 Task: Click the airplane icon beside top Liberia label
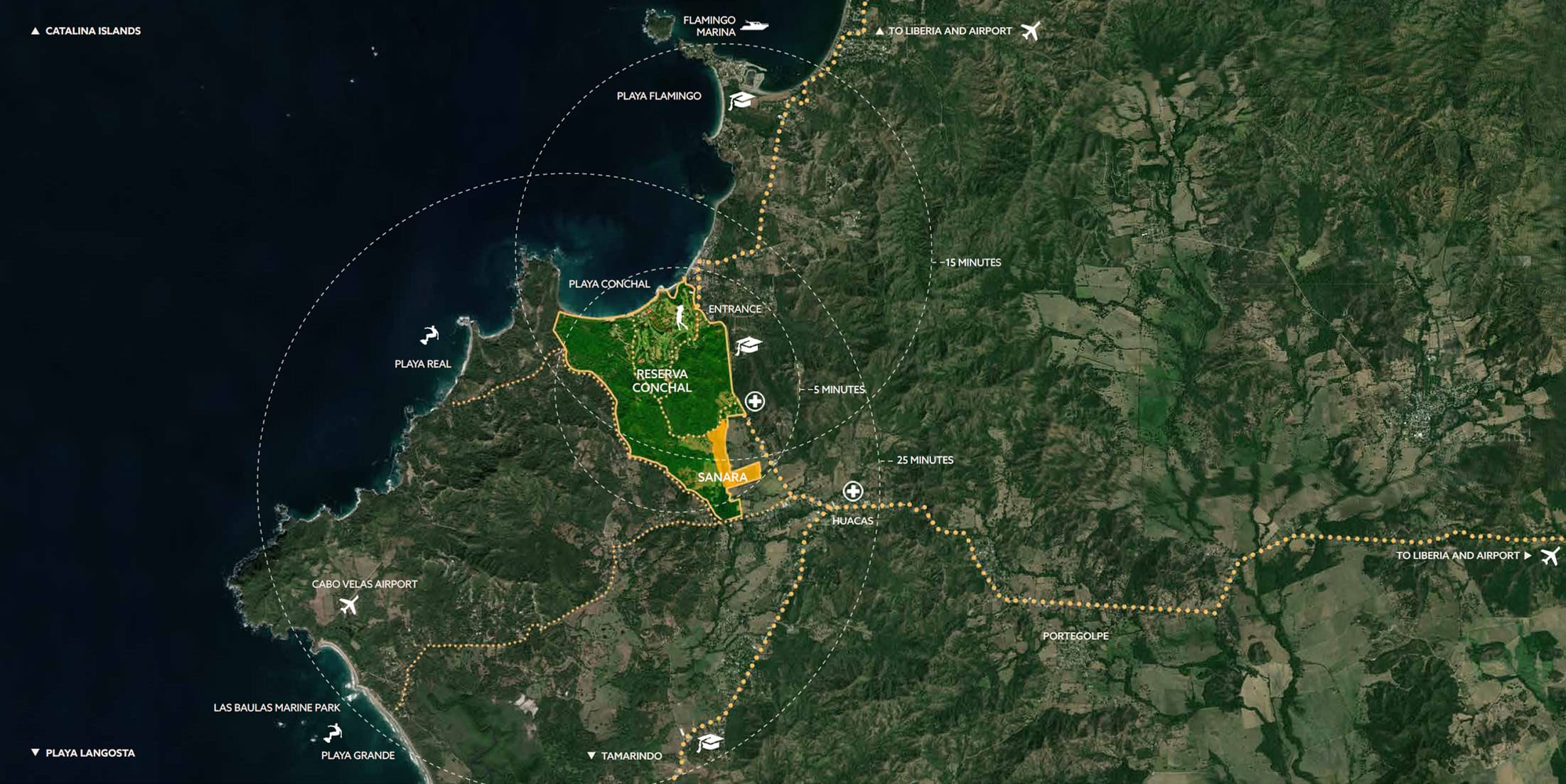click(x=1030, y=31)
